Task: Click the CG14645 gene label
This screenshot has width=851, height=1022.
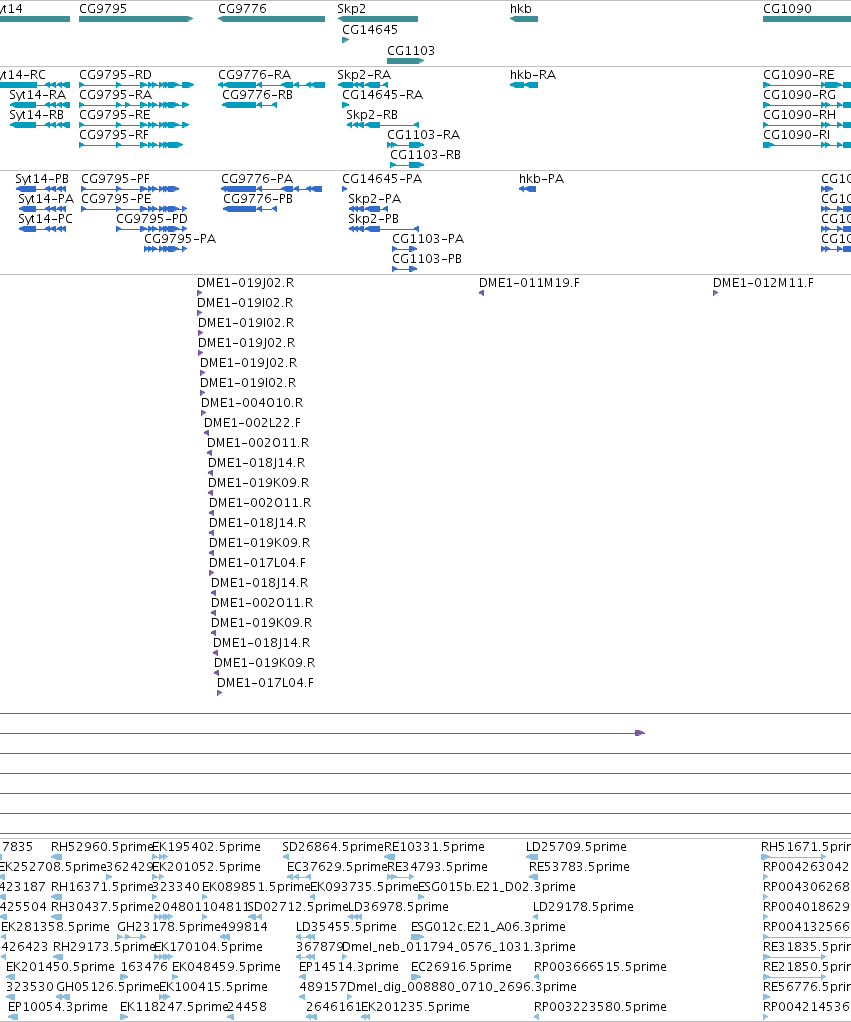Action: pos(370,29)
